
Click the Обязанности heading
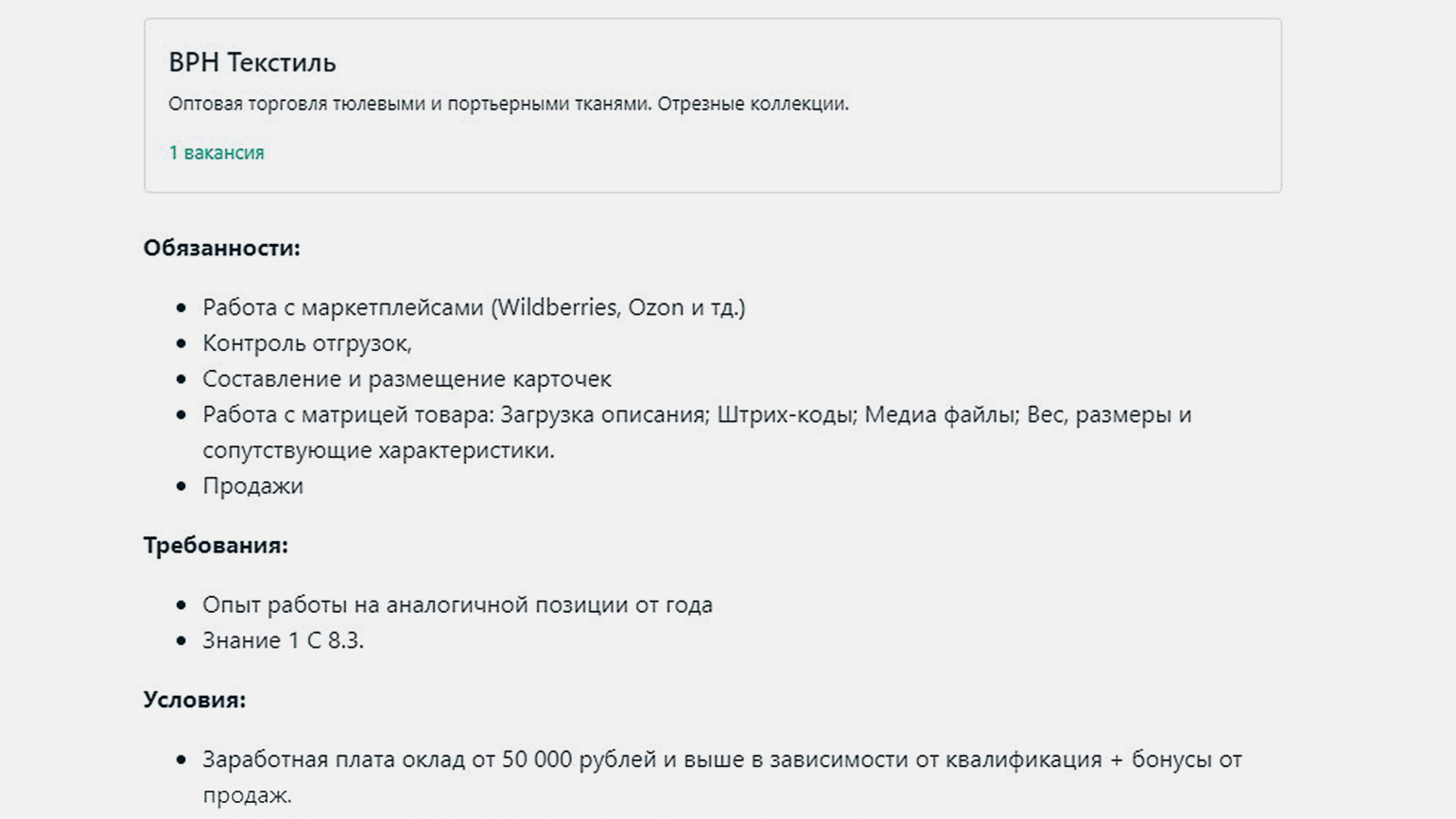point(221,248)
